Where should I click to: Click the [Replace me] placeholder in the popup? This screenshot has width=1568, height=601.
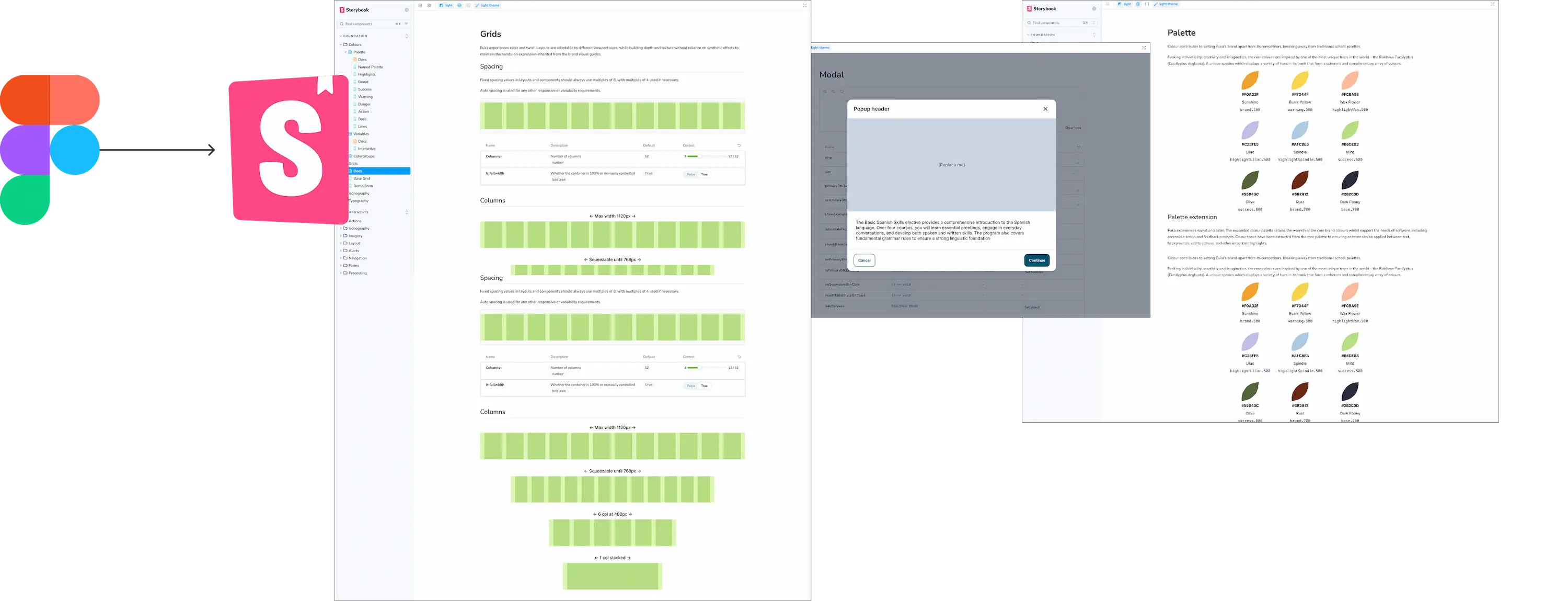pyautogui.click(x=951, y=165)
